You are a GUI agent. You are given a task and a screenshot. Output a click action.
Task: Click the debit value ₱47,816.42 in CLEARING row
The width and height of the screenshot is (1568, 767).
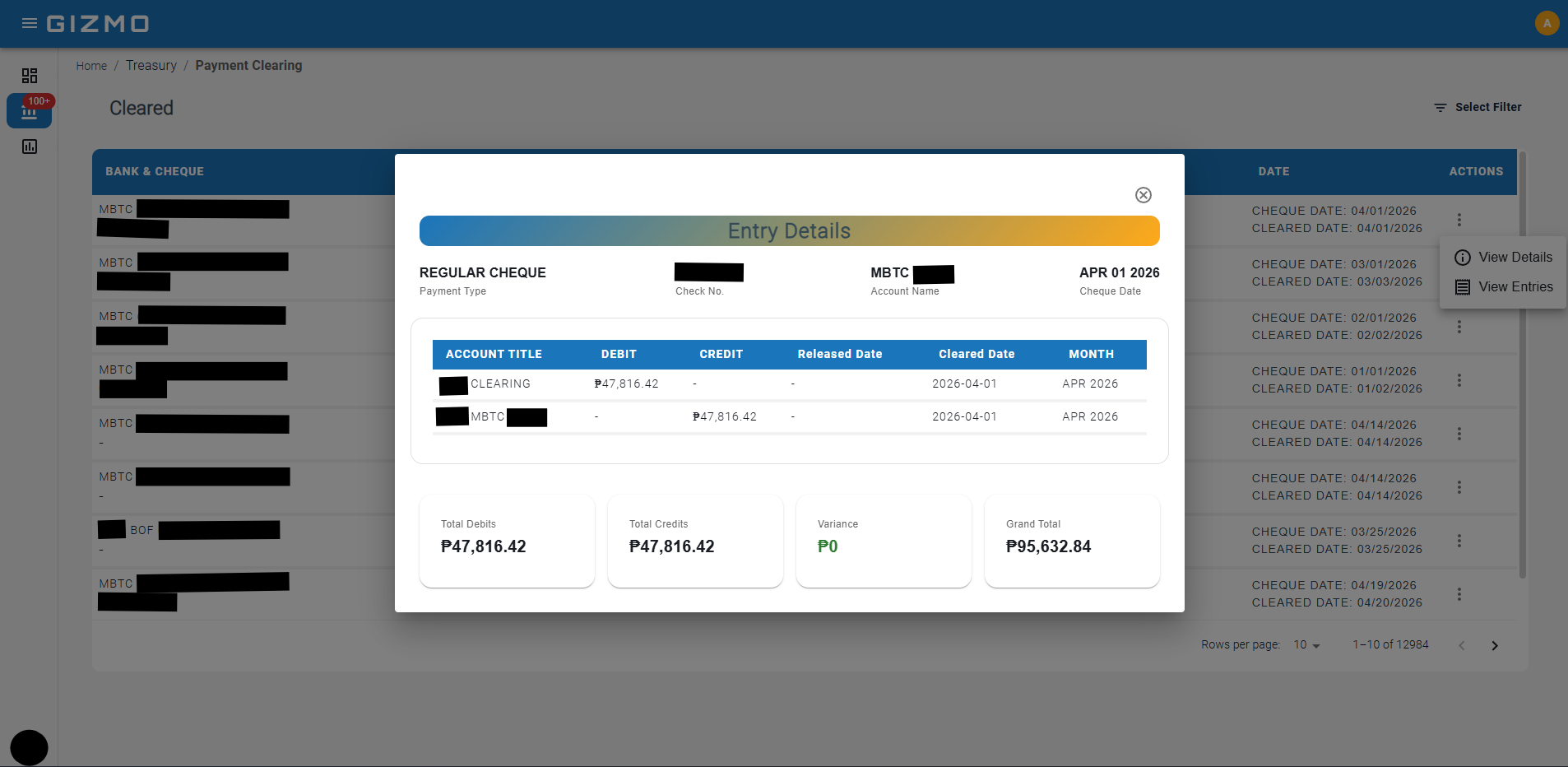tap(627, 384)
